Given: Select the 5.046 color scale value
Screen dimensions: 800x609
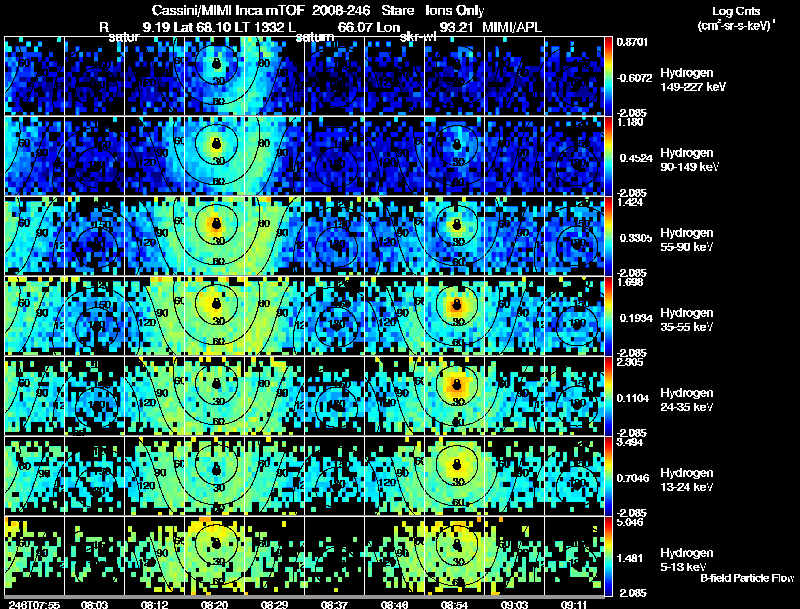Looking at the screenshot, I should click(x=631, y=523).
